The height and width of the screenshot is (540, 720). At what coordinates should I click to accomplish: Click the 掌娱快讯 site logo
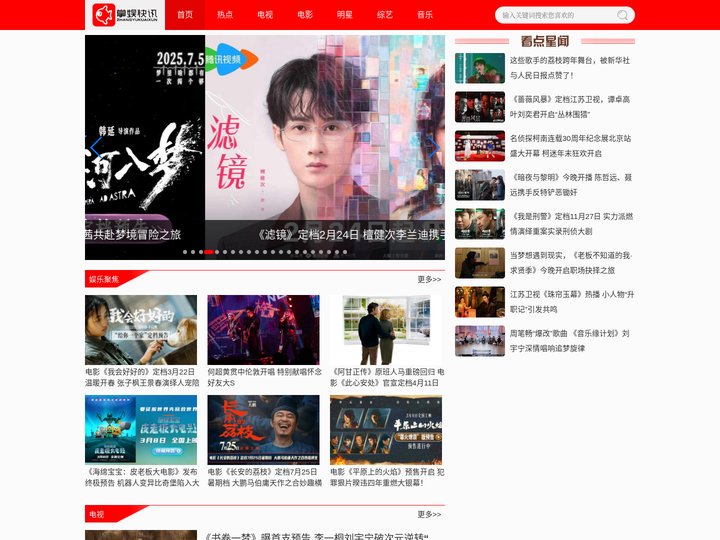(125, 15)
